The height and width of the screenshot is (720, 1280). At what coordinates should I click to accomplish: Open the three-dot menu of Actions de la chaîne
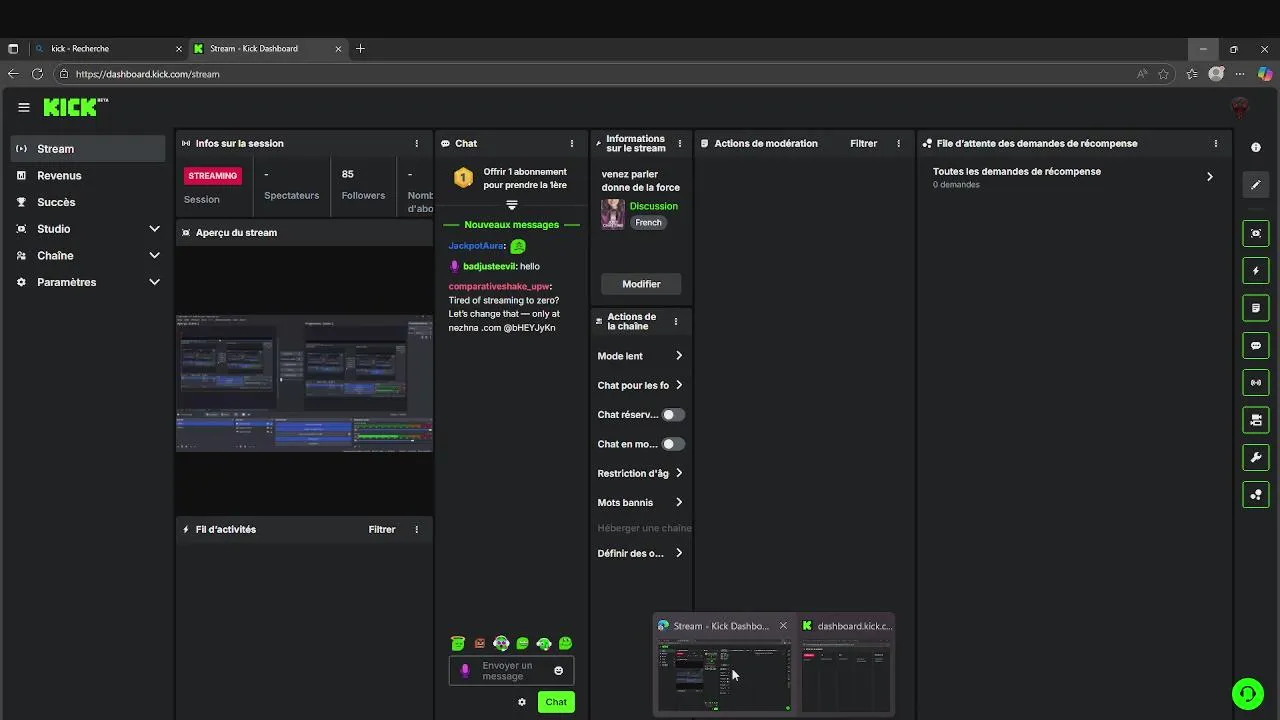676,321
